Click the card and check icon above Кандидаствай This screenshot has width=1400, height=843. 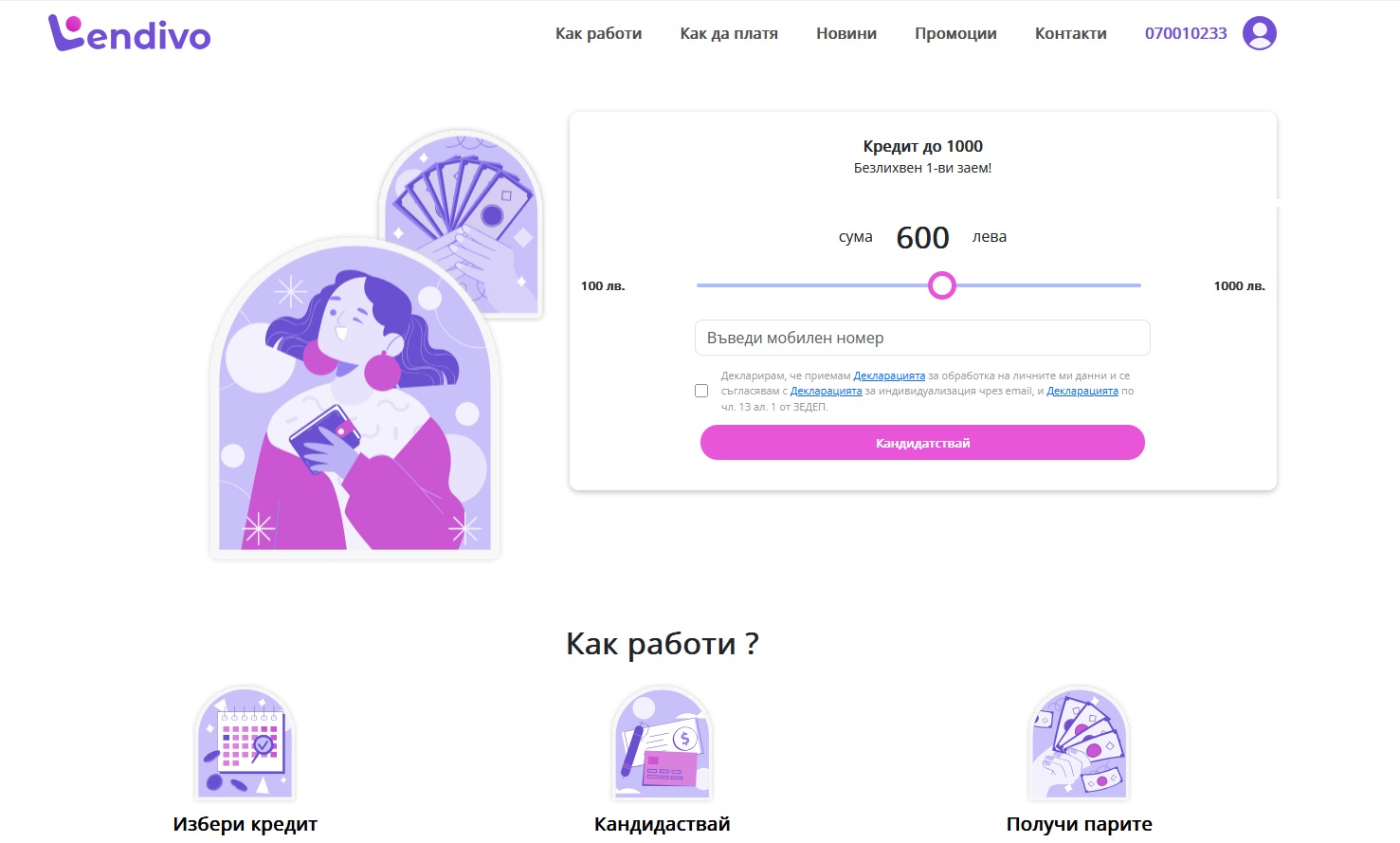tap(662, 743)
